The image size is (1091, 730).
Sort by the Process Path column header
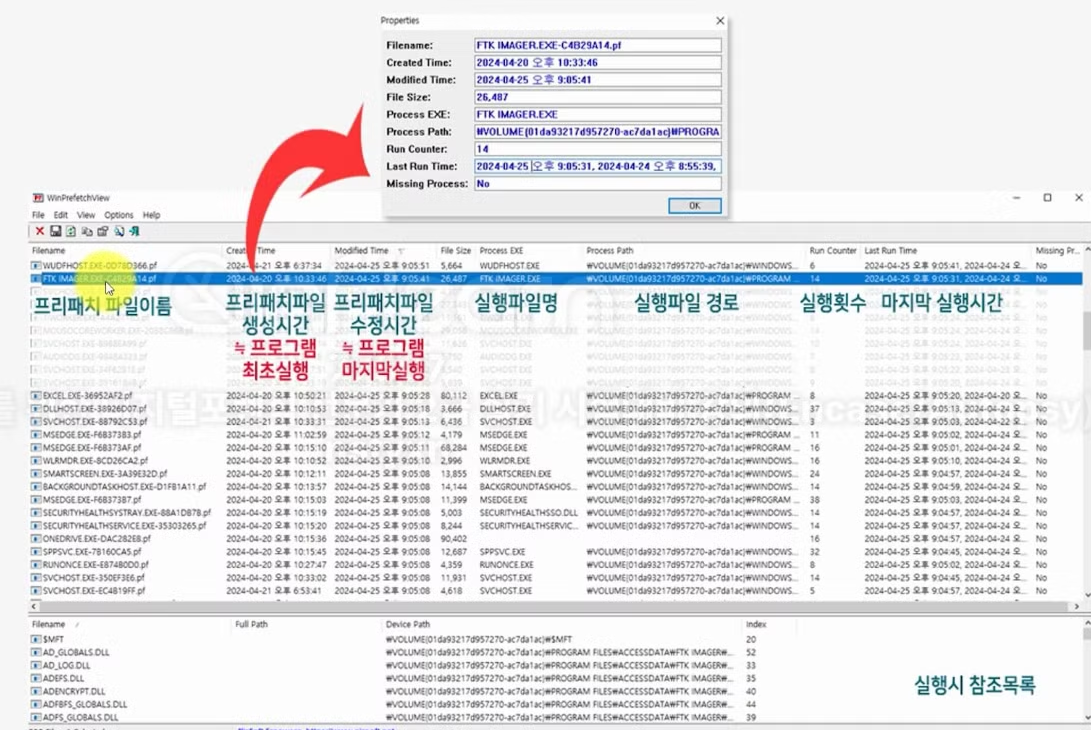click(x=694, y=251)
